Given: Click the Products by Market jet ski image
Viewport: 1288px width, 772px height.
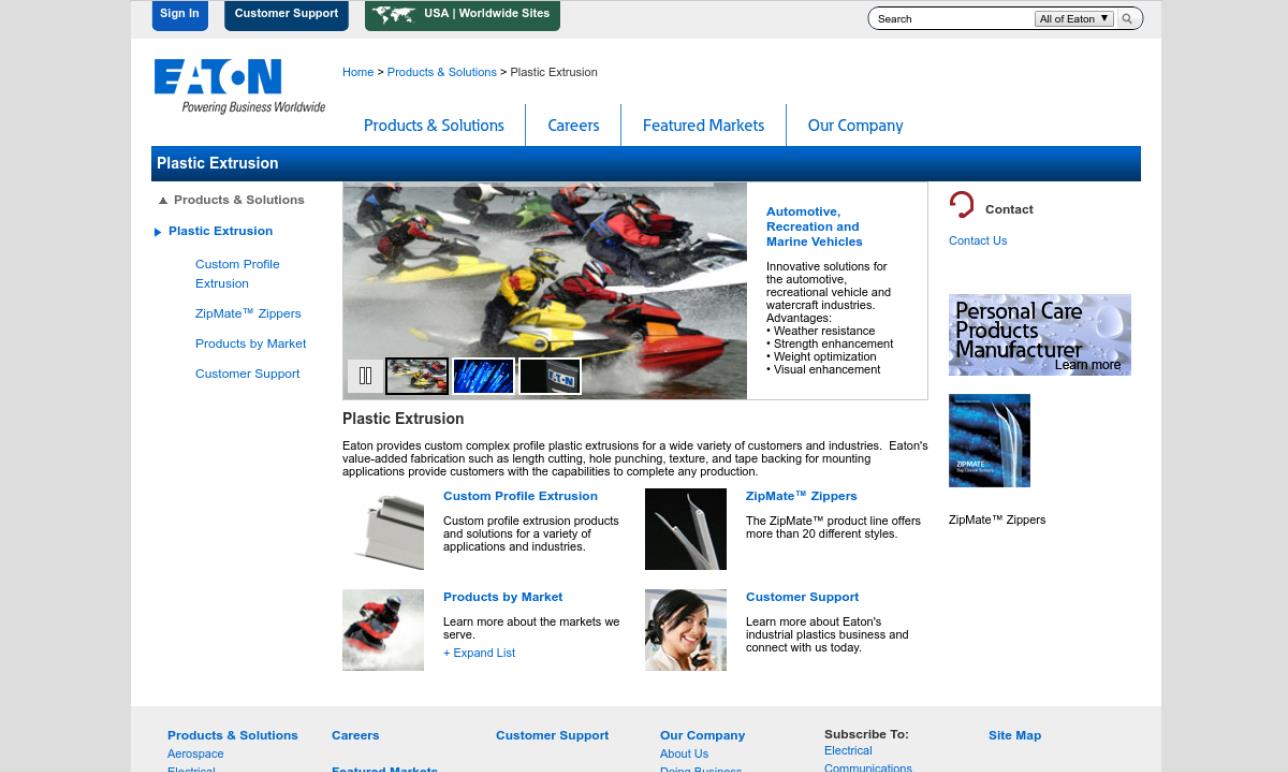Looking at the screenshot, I should tap(383, 629).
